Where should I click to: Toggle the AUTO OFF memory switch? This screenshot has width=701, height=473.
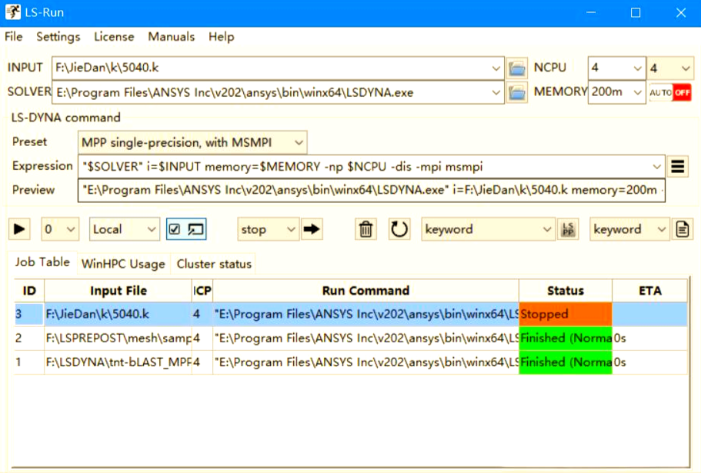tap(671, 92)
